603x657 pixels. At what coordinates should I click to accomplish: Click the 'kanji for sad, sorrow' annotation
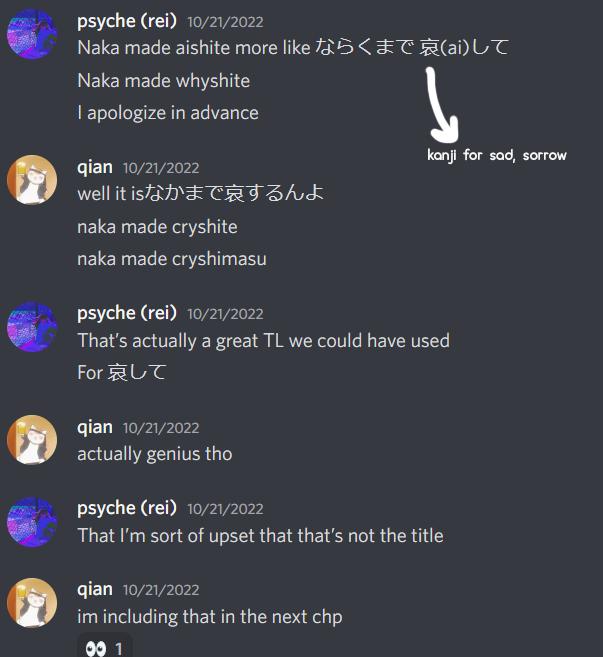497,155
